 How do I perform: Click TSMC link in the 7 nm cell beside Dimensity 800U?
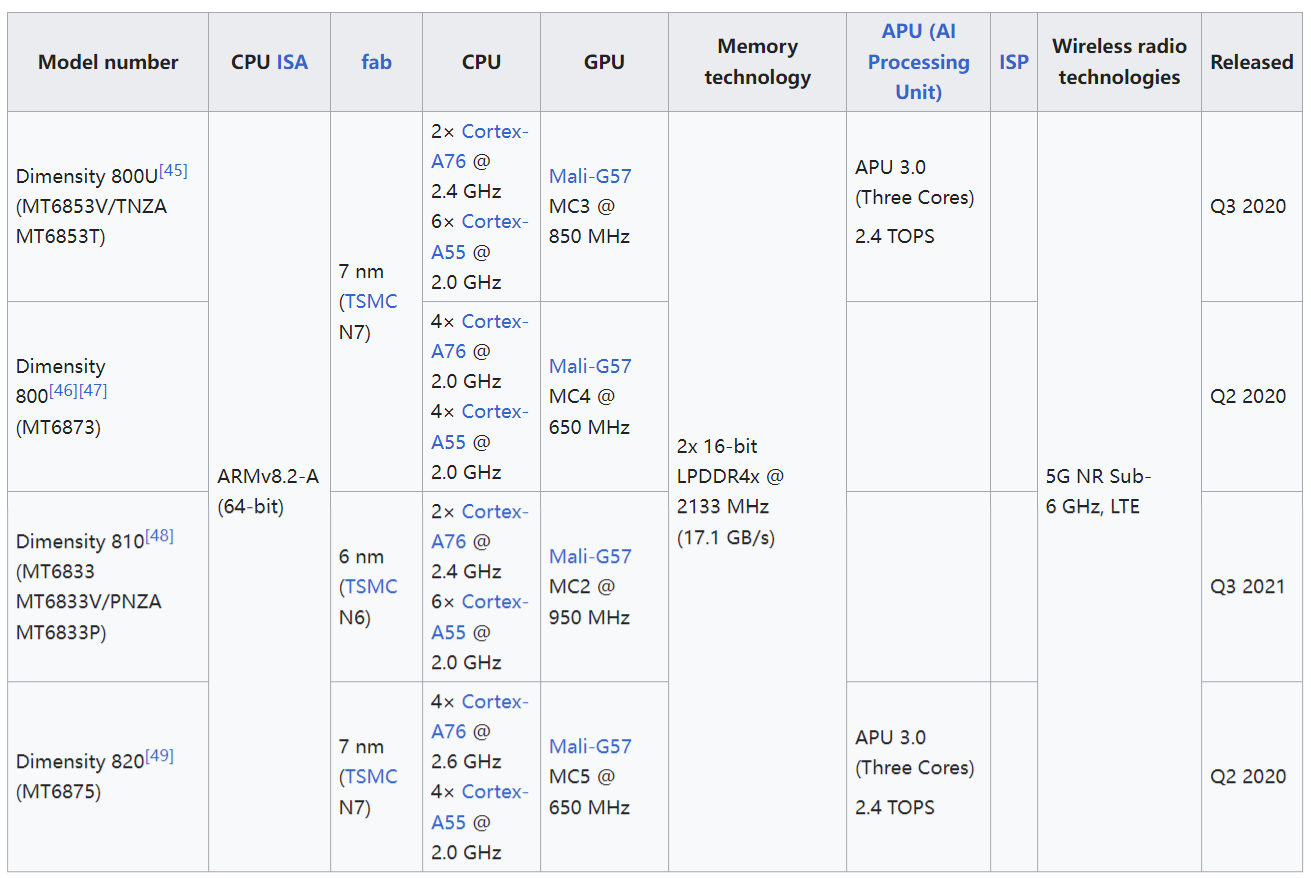(371, 302)
